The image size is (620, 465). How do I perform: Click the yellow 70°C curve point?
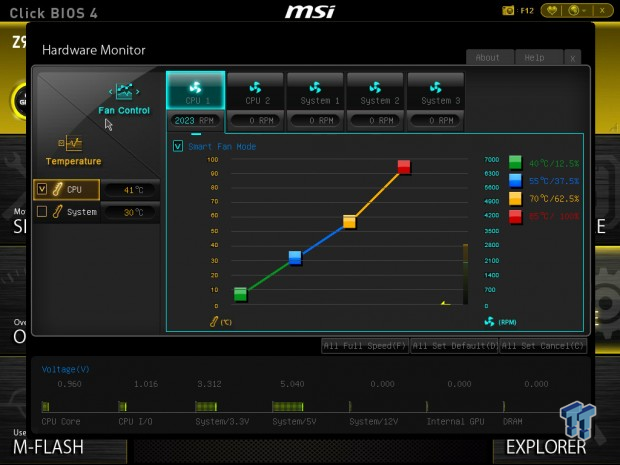[350, 222]
